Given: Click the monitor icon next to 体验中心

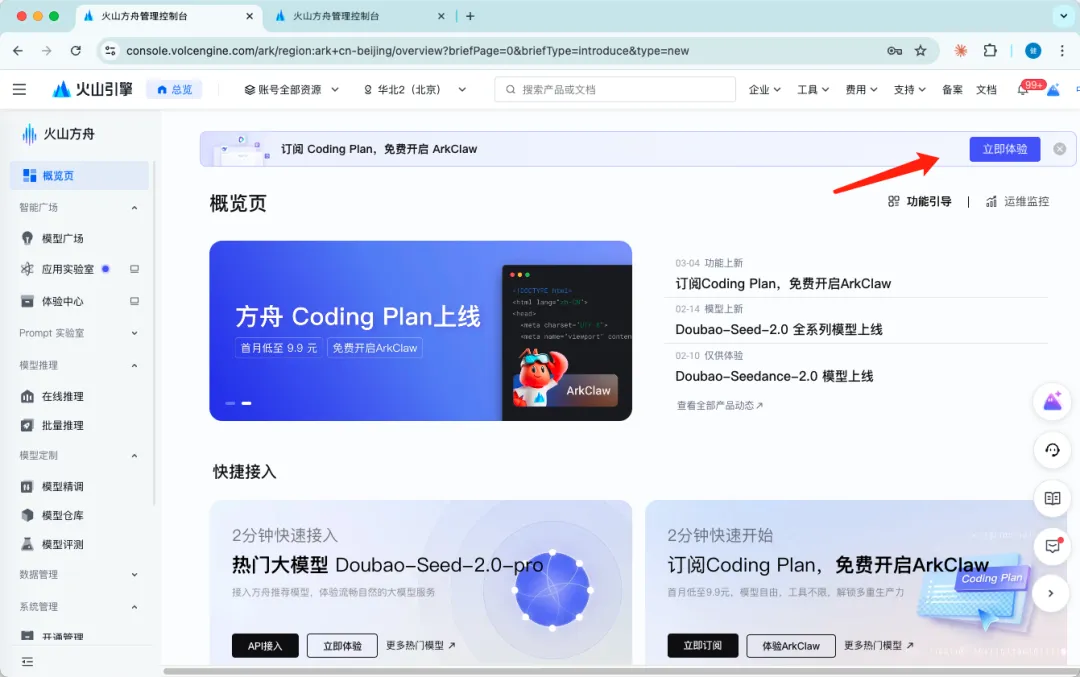Looking at the screenshot, I should click(134, 301).
